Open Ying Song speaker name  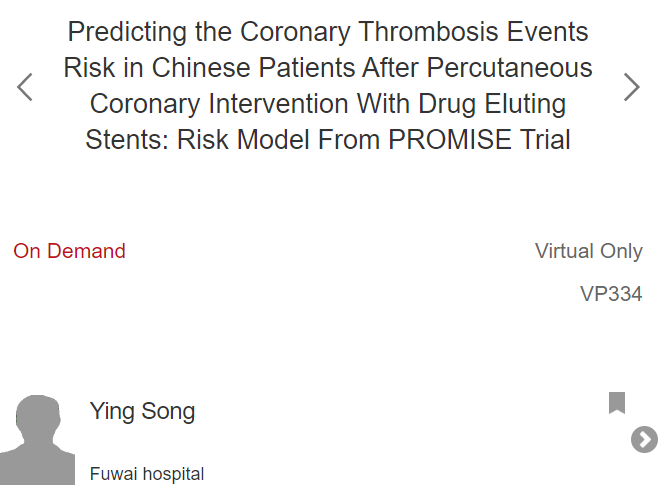(x=142, y=411)
